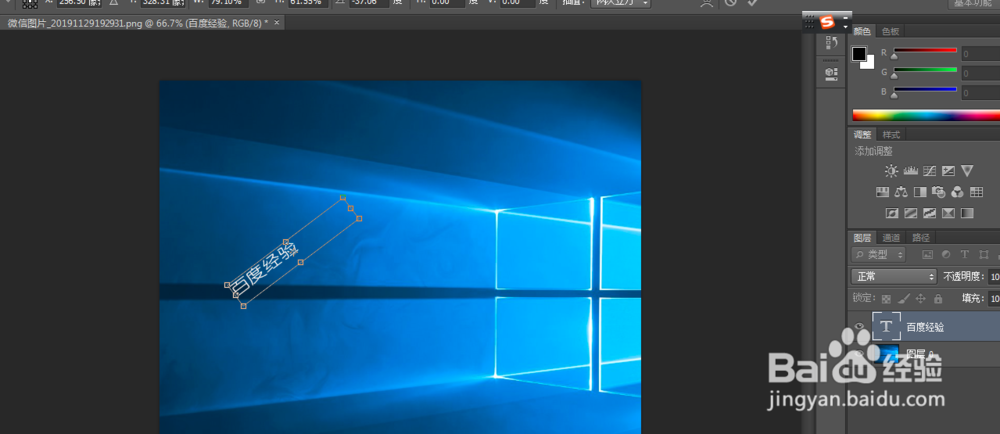Click the 不透明度 opacity field

tap(994, 277)
